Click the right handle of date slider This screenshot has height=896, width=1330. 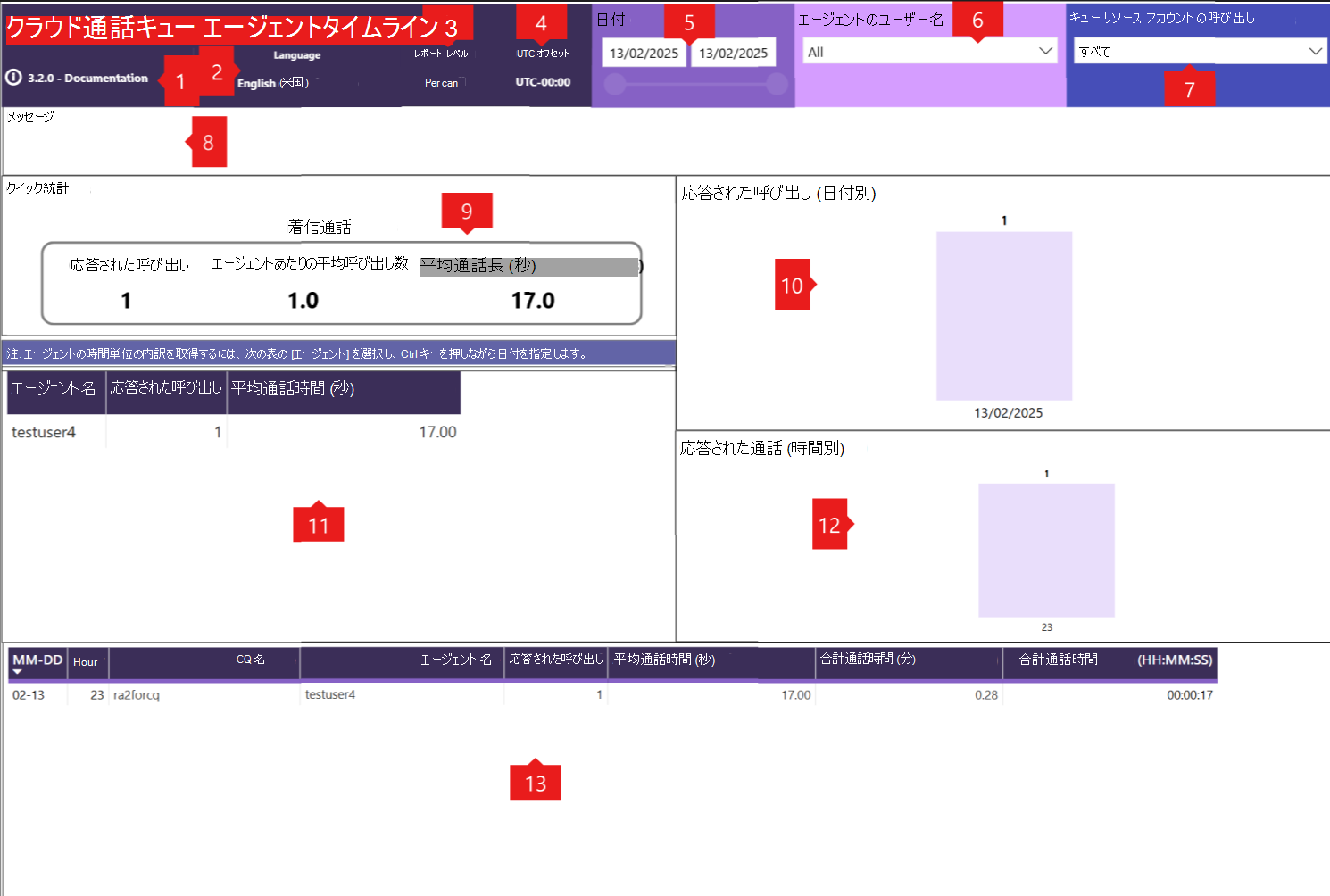pos(777,84)
